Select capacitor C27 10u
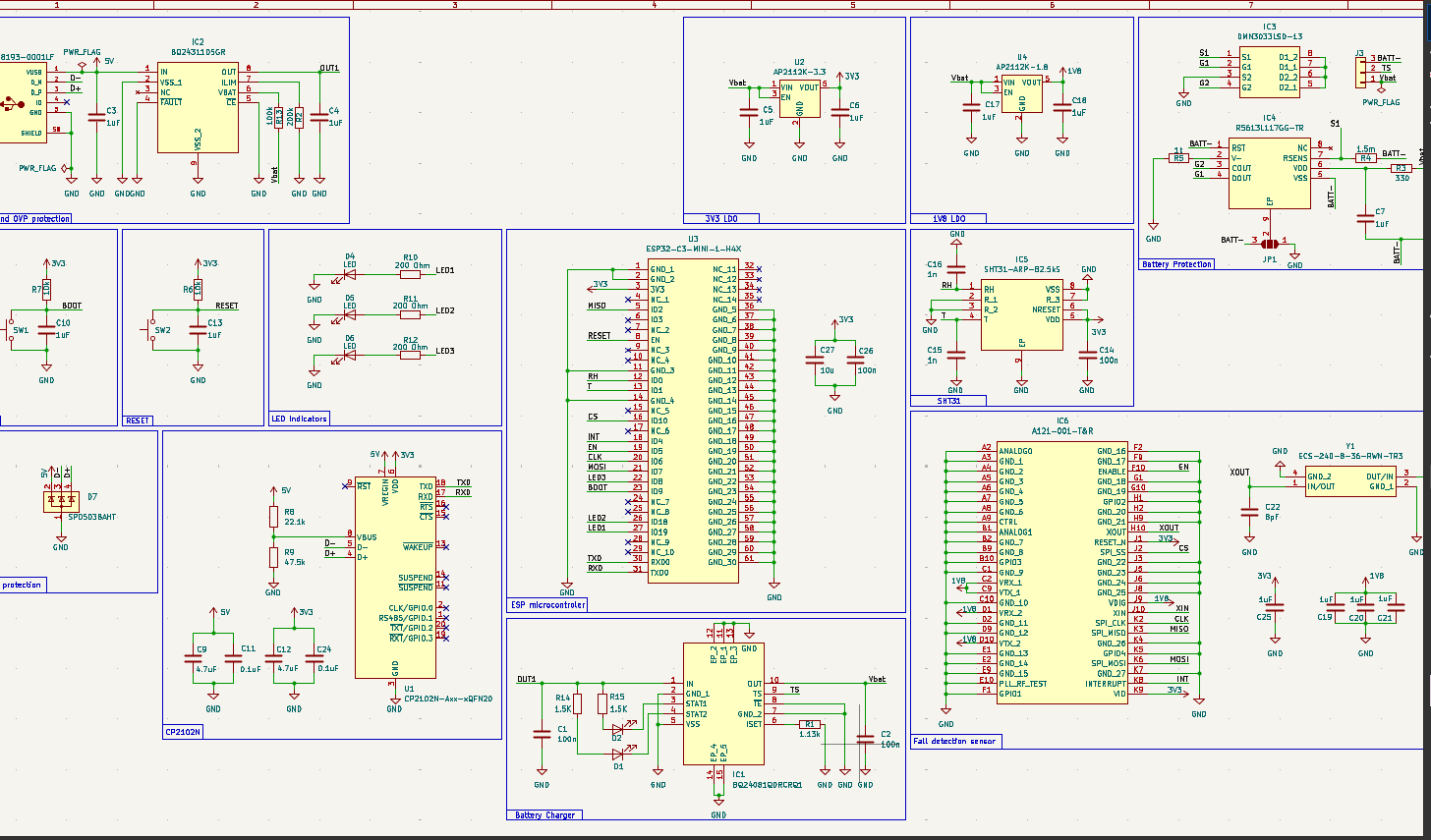Image resolution: width=1431 pixels, height=840 pixels. tap(815, 360)
